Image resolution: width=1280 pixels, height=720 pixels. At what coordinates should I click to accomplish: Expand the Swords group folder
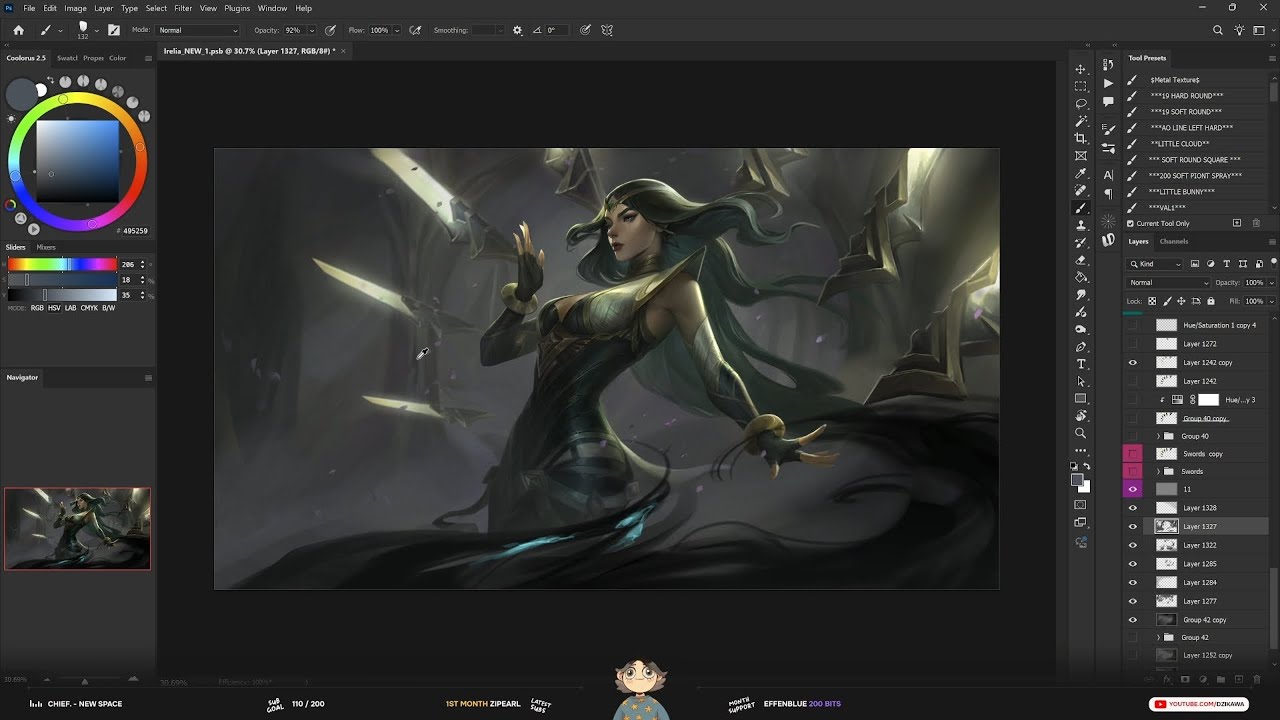(x=1158, y=471)
